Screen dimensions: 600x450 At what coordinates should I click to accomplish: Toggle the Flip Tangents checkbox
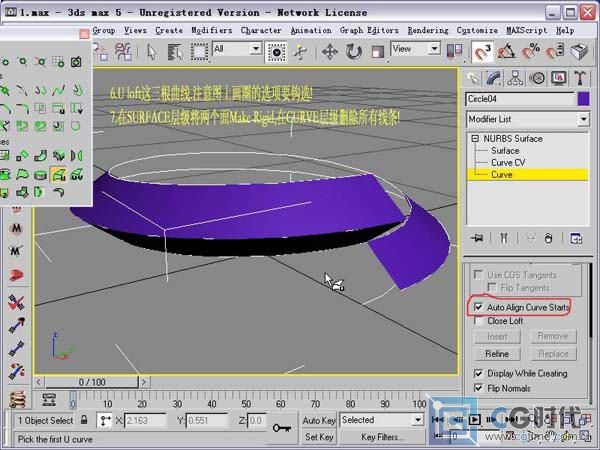pyautogui.click(x=492, y=287)
